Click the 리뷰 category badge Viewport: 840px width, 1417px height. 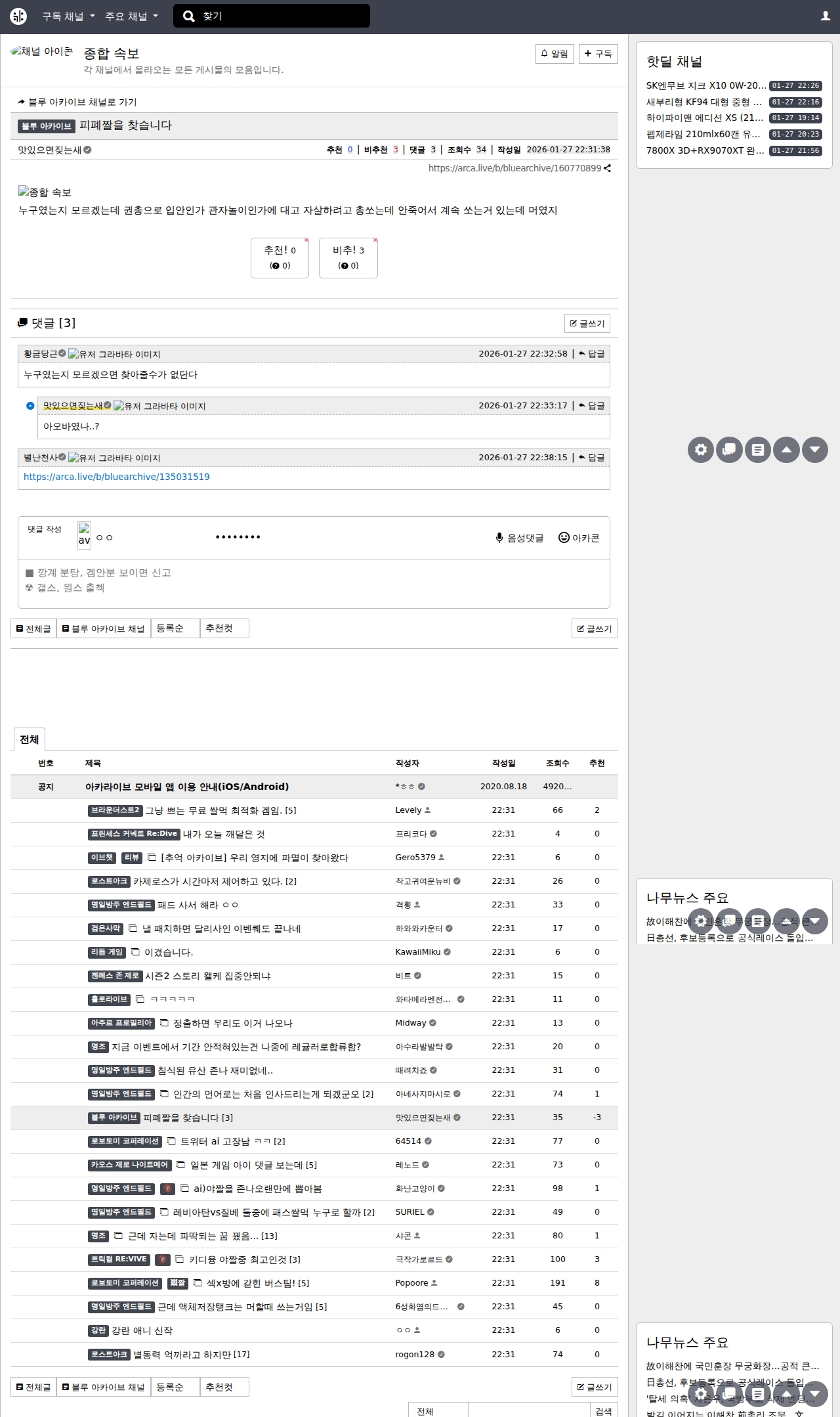pyautogui.click(x=132, y=858)
